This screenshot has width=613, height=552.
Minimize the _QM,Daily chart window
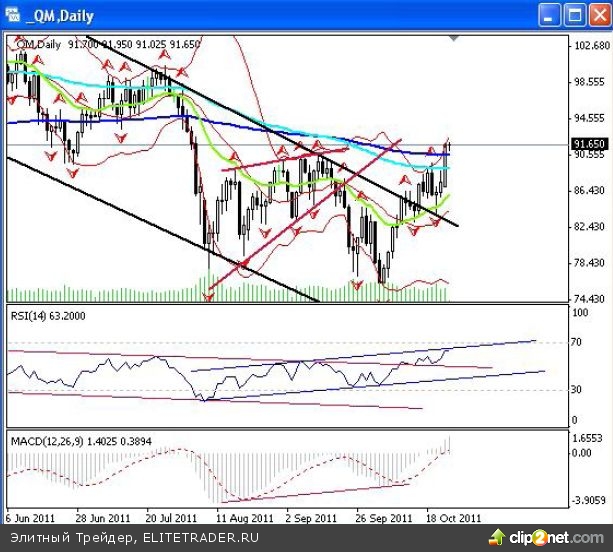[x=550, y=14]
